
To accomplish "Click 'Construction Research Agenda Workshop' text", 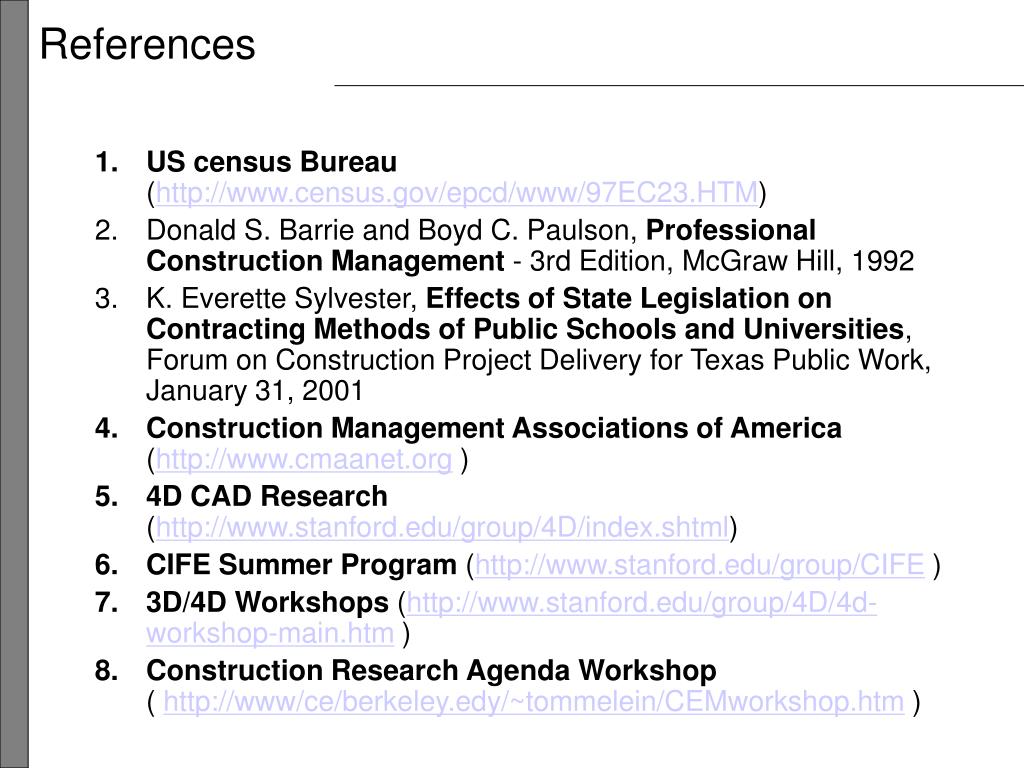I will pyautogui.click(x=431, y=671).
